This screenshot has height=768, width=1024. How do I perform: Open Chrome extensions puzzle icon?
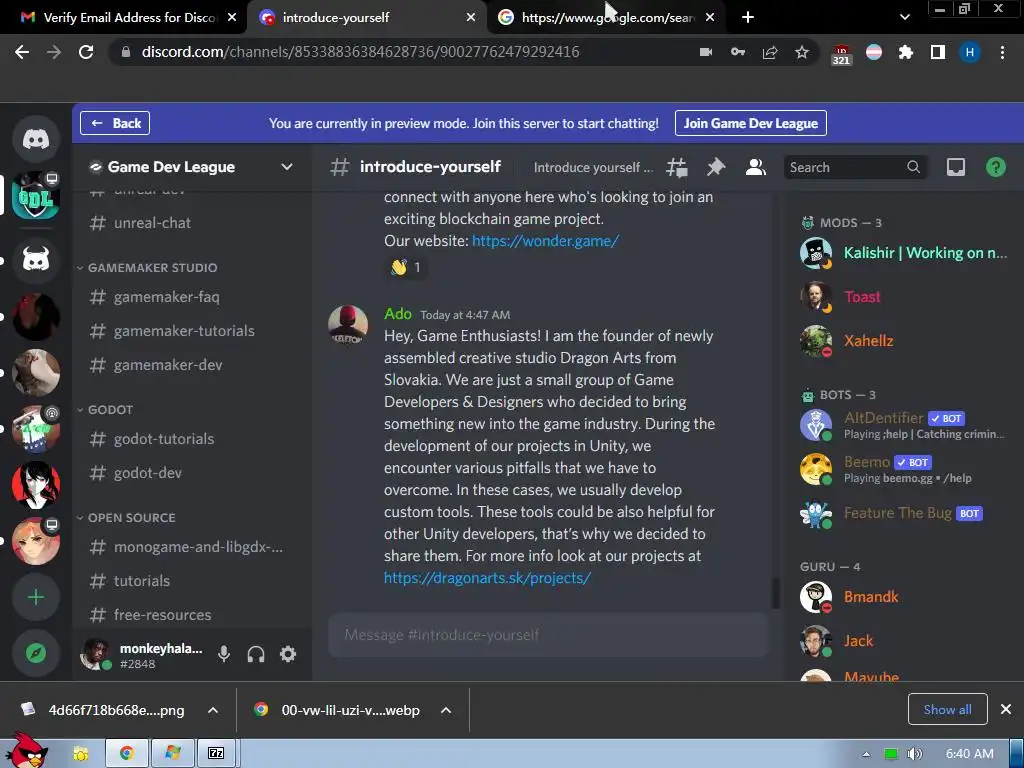click(906, 52)
